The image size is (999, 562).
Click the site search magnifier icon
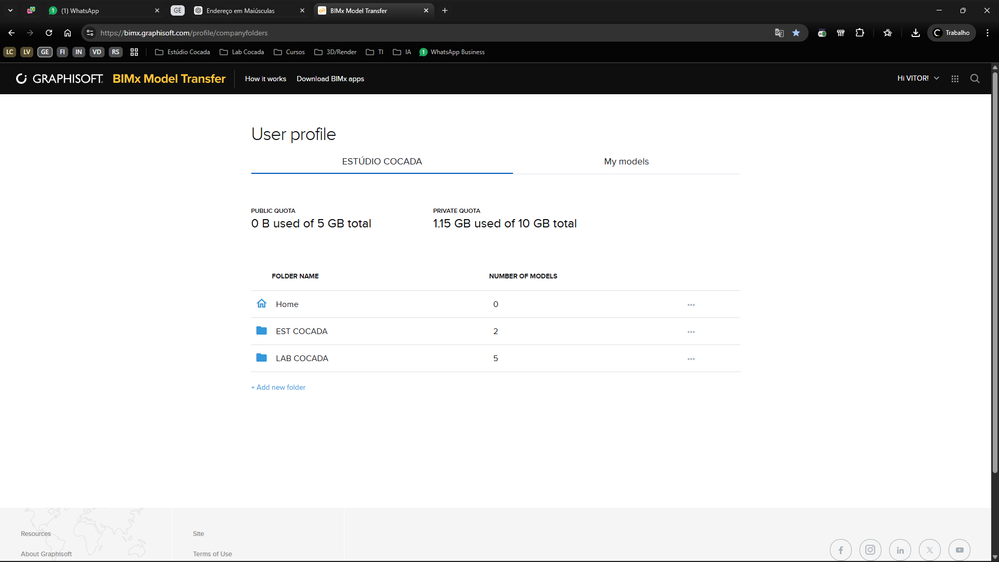tap(975, 78)
